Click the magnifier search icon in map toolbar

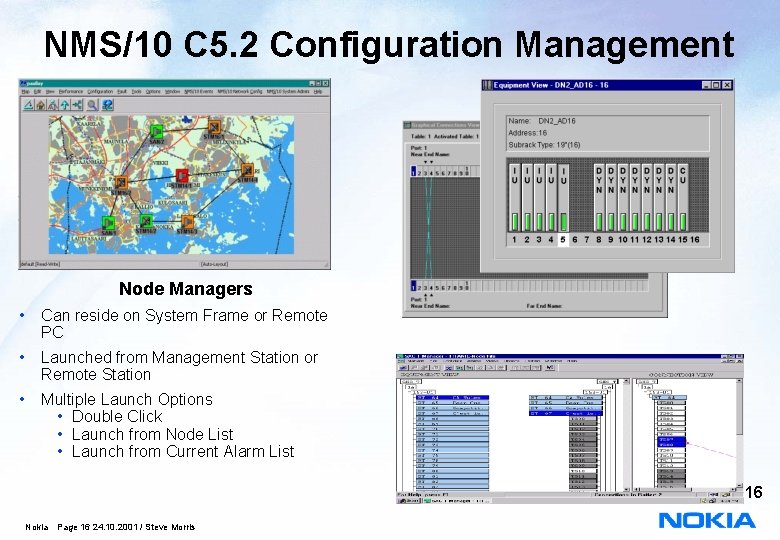[x=93, y=104]
